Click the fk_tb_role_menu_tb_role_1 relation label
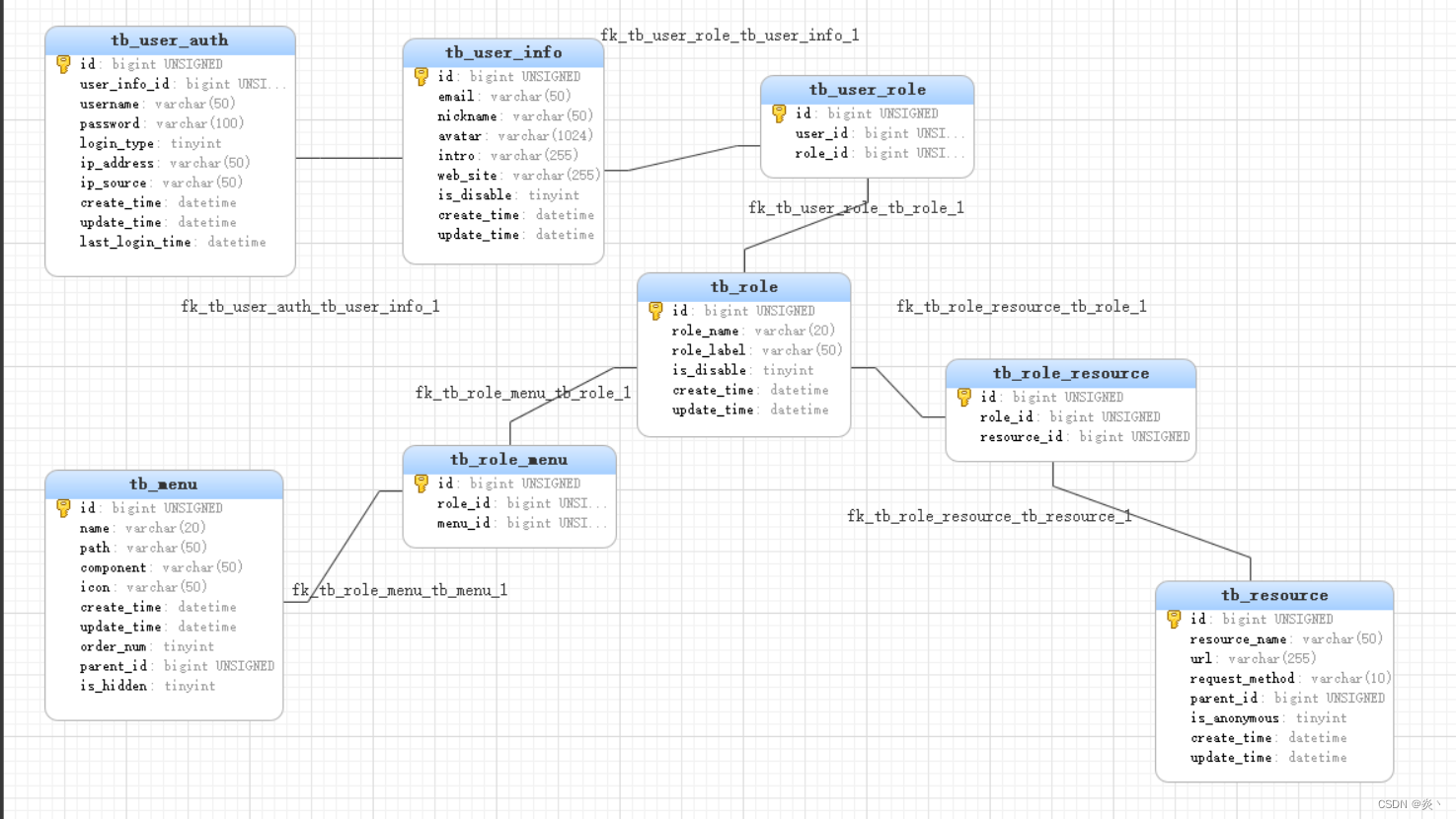 [523, 393]
